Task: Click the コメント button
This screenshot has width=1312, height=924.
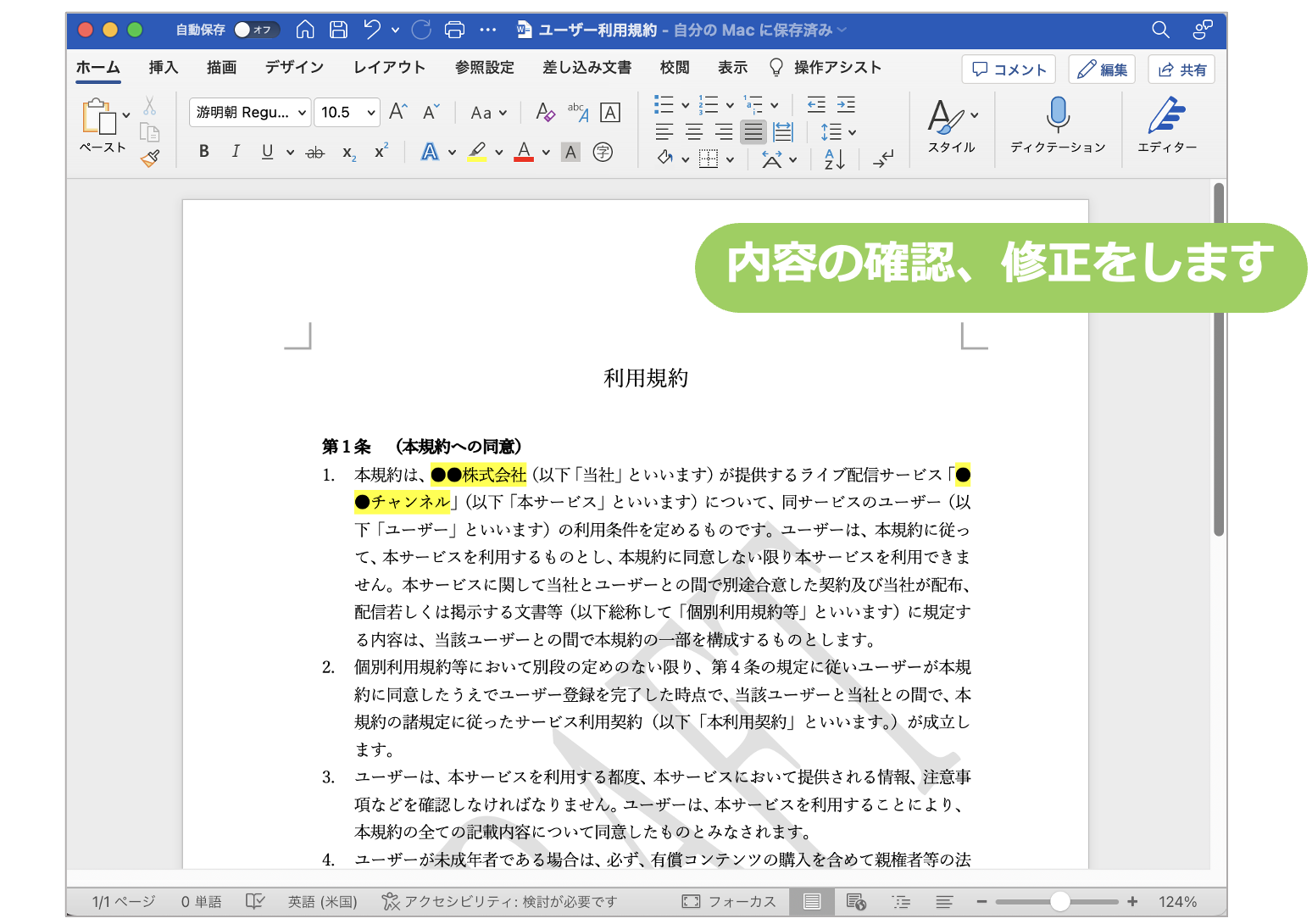Action: click(1009, 70)
